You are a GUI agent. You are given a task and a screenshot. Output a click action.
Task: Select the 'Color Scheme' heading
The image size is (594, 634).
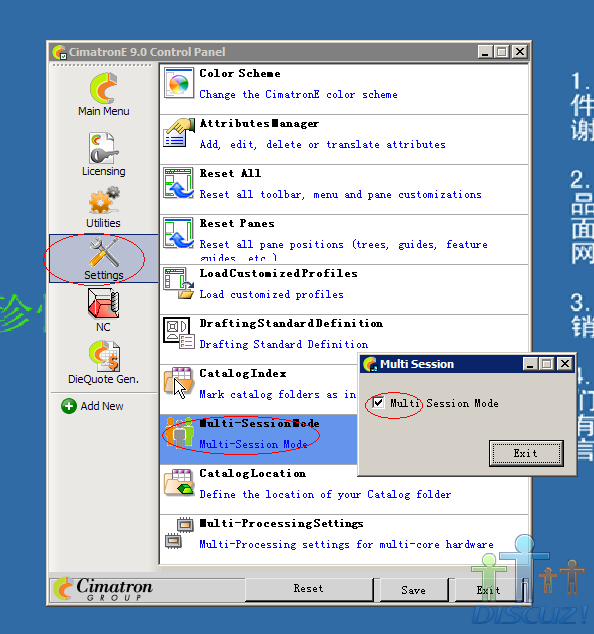(x=240, y=74)
